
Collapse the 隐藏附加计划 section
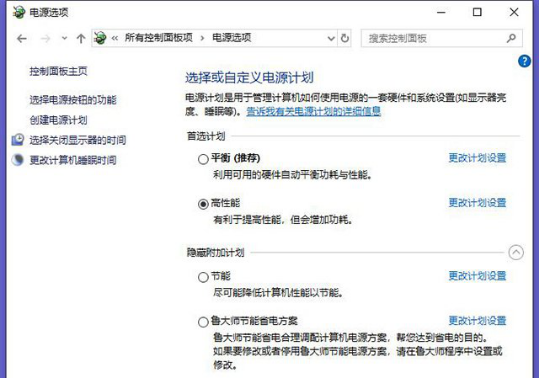[x=516, y=253]
